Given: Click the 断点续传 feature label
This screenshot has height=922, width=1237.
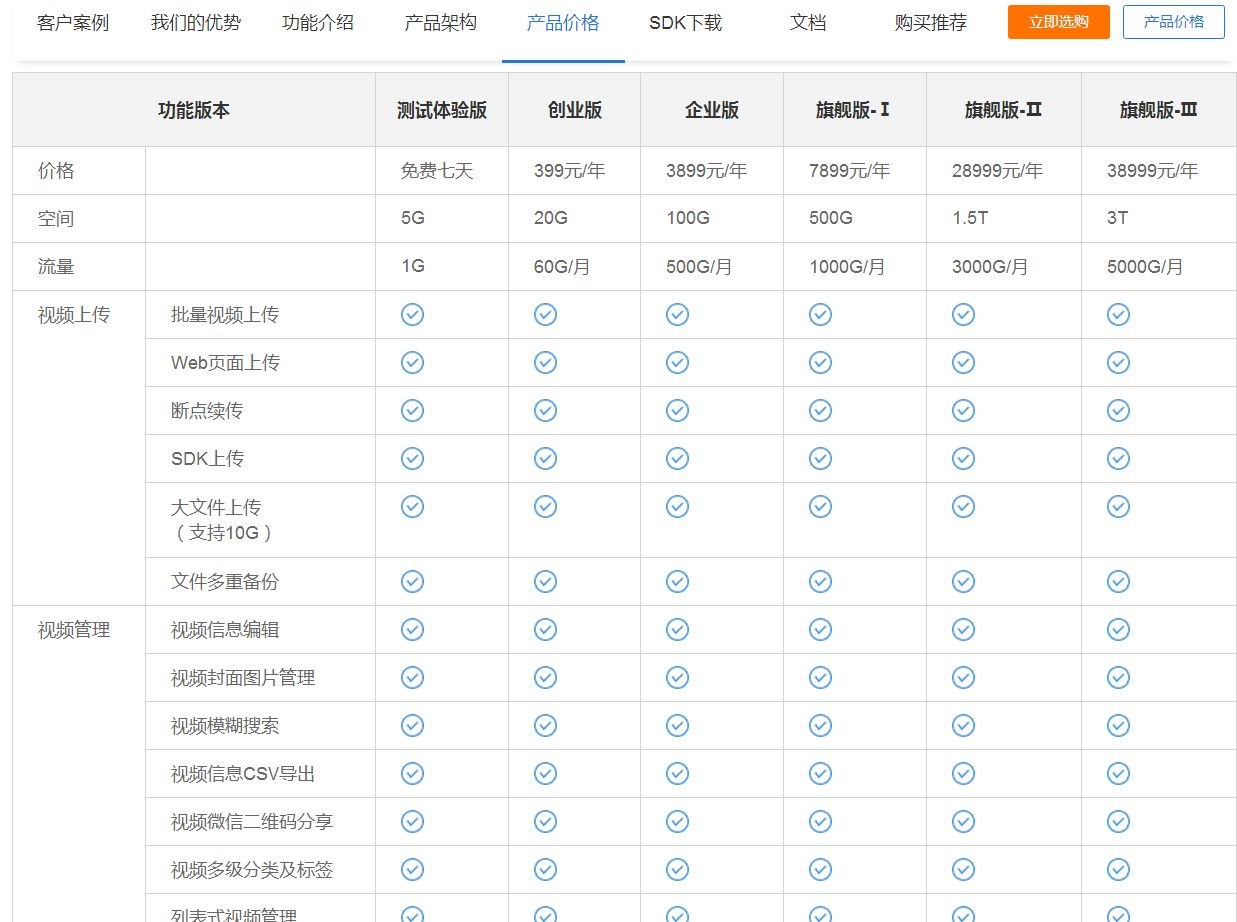Looking at the screenshot, I should click(207, 411).
